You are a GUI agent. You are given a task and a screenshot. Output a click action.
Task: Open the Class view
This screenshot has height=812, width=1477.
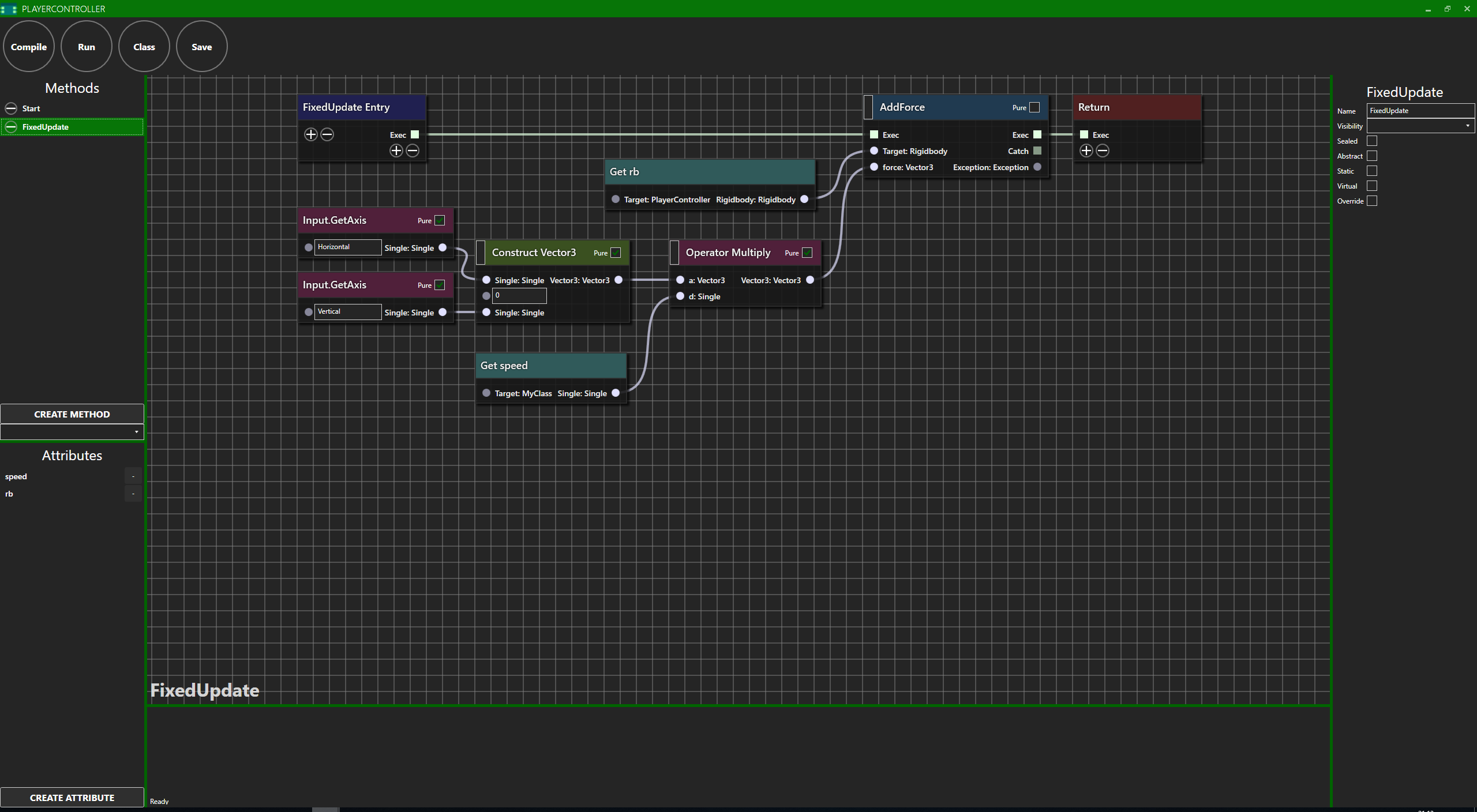(x=144, y=47)
